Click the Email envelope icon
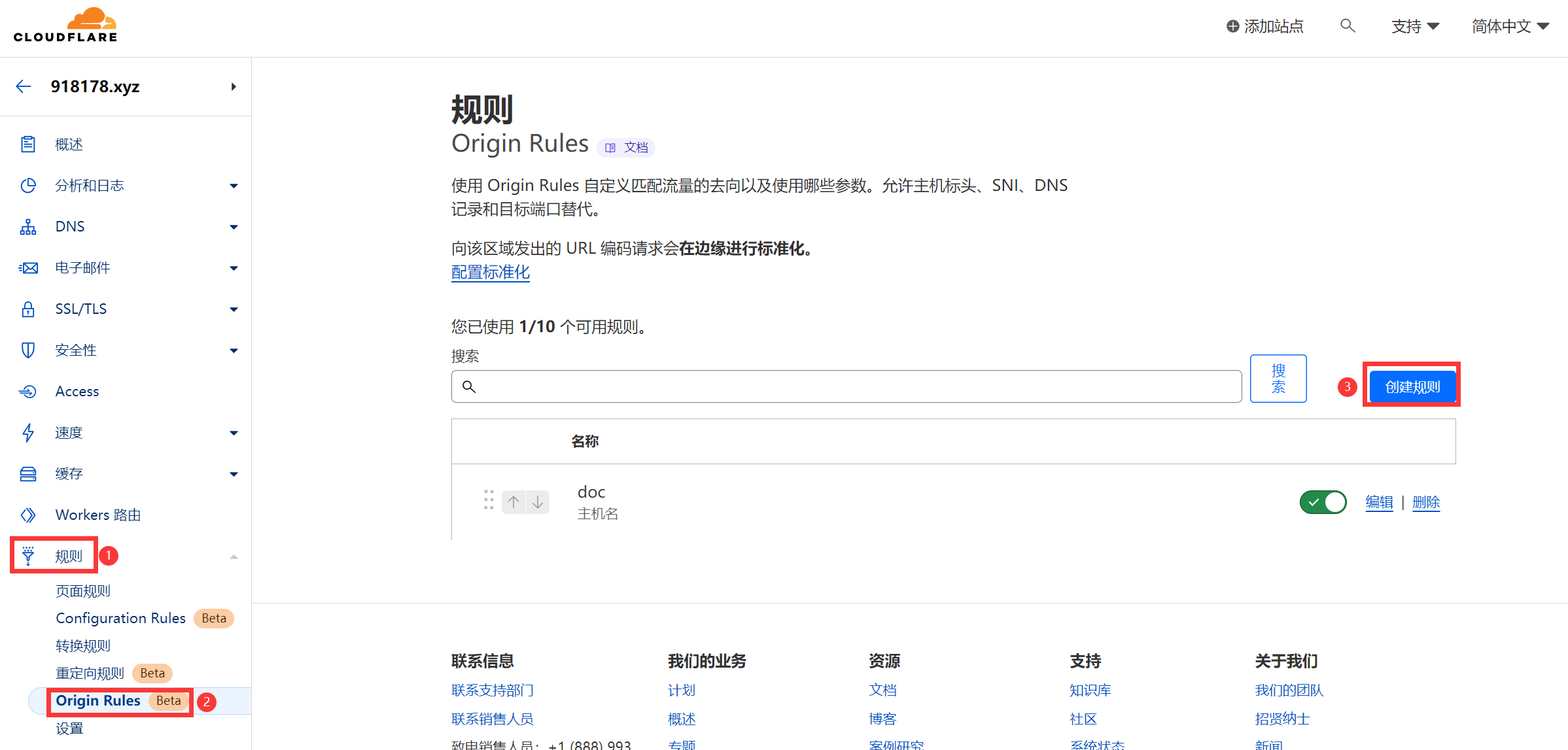 pyautogui.click(x=28, y=267)
